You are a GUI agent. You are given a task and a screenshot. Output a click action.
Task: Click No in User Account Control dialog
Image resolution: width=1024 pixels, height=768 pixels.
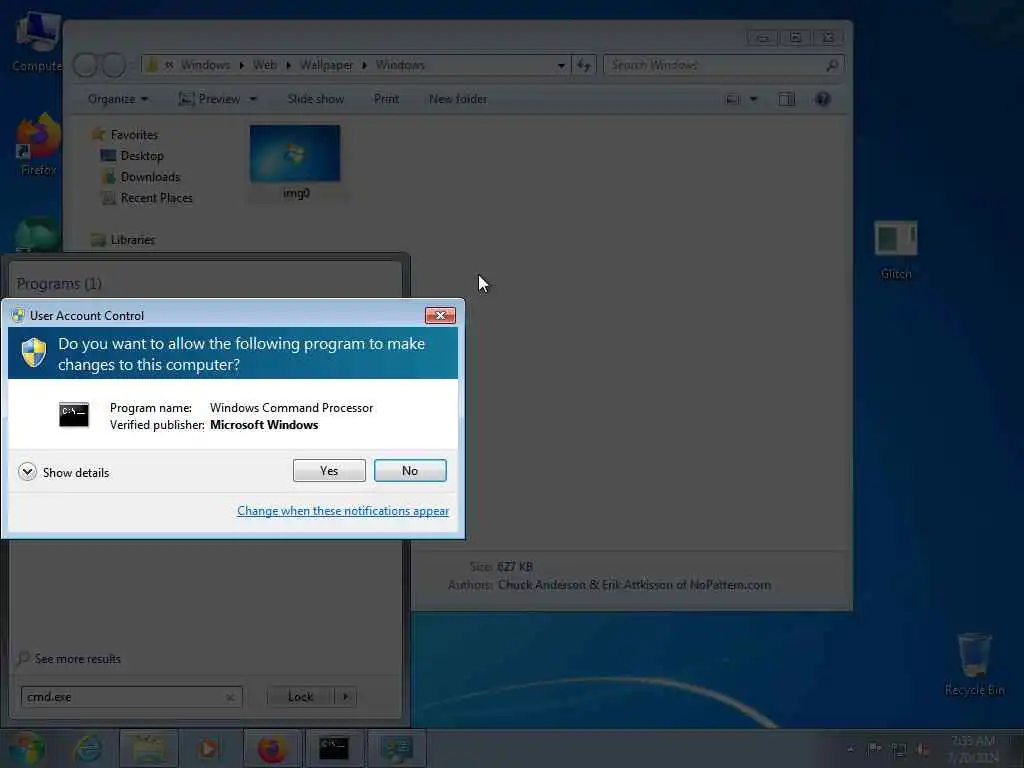(410, 470)
